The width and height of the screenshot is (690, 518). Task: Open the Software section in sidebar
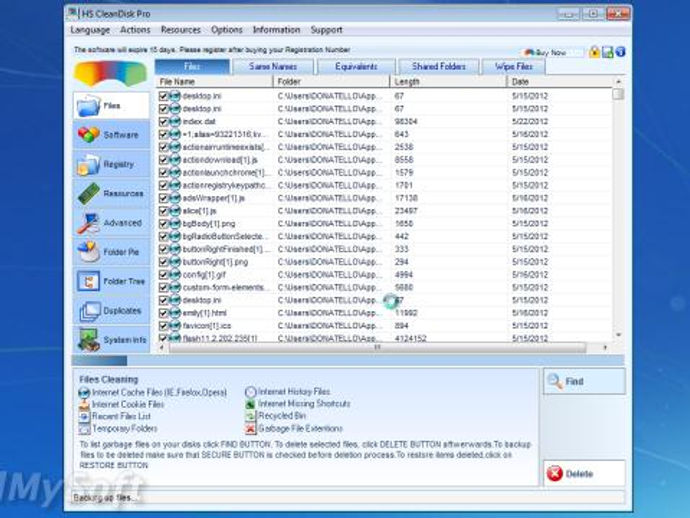pos(111,135)
